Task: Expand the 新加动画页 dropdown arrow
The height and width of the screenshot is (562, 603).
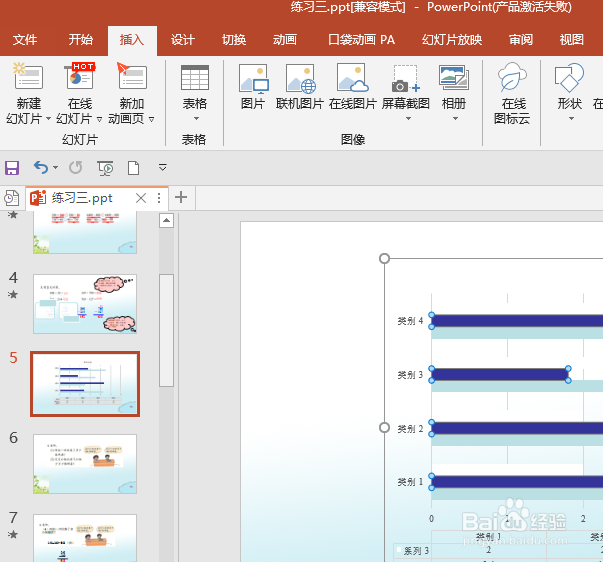Action: (152, 119)
